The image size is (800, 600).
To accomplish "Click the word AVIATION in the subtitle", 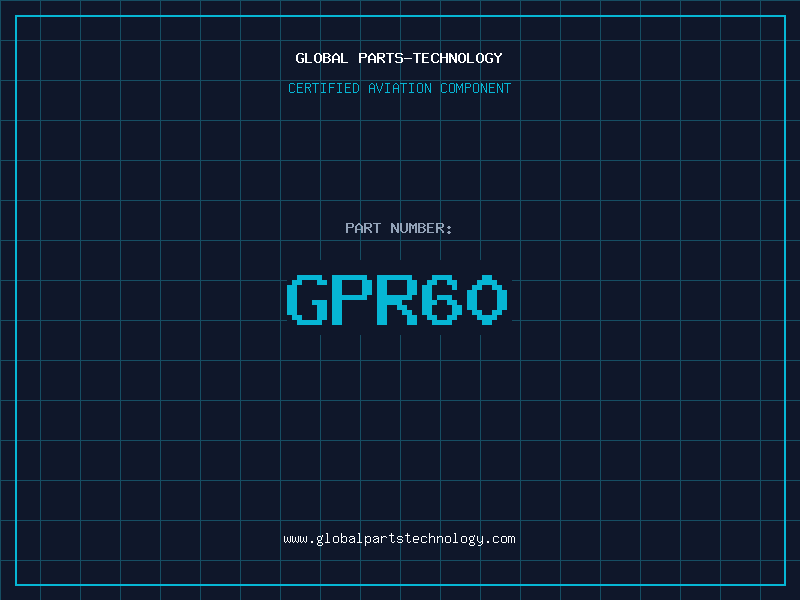I will tap(400, 88).
